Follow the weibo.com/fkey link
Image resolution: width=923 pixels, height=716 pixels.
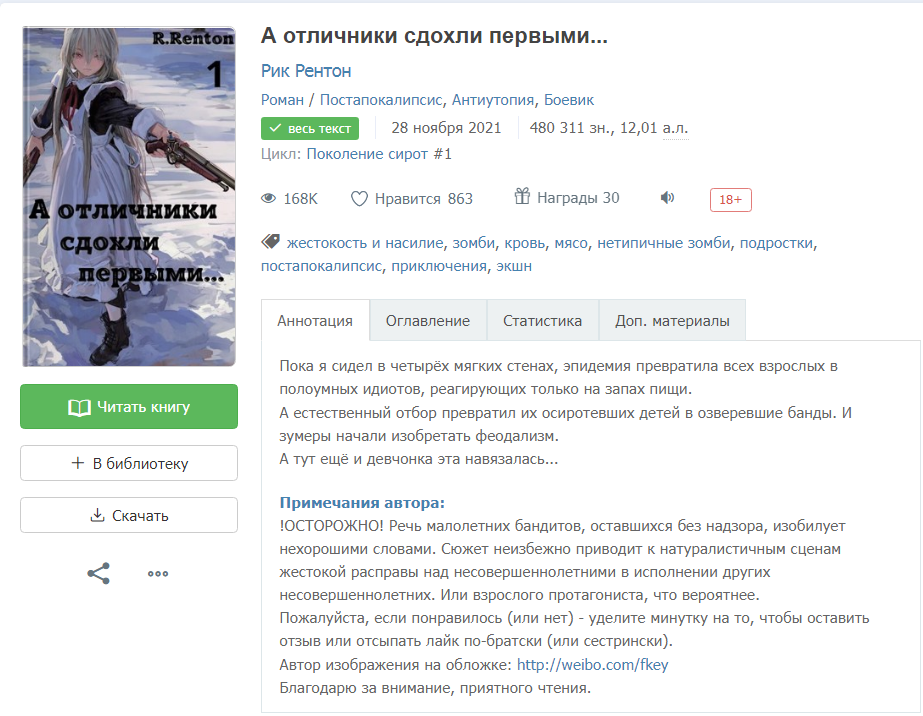point(593,665)
